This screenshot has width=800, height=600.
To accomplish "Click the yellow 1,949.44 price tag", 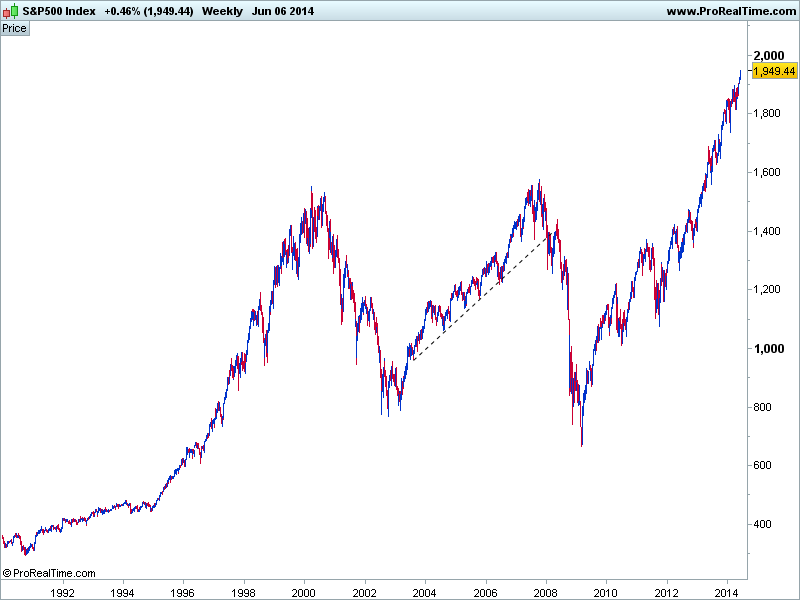I will point(774,71).
